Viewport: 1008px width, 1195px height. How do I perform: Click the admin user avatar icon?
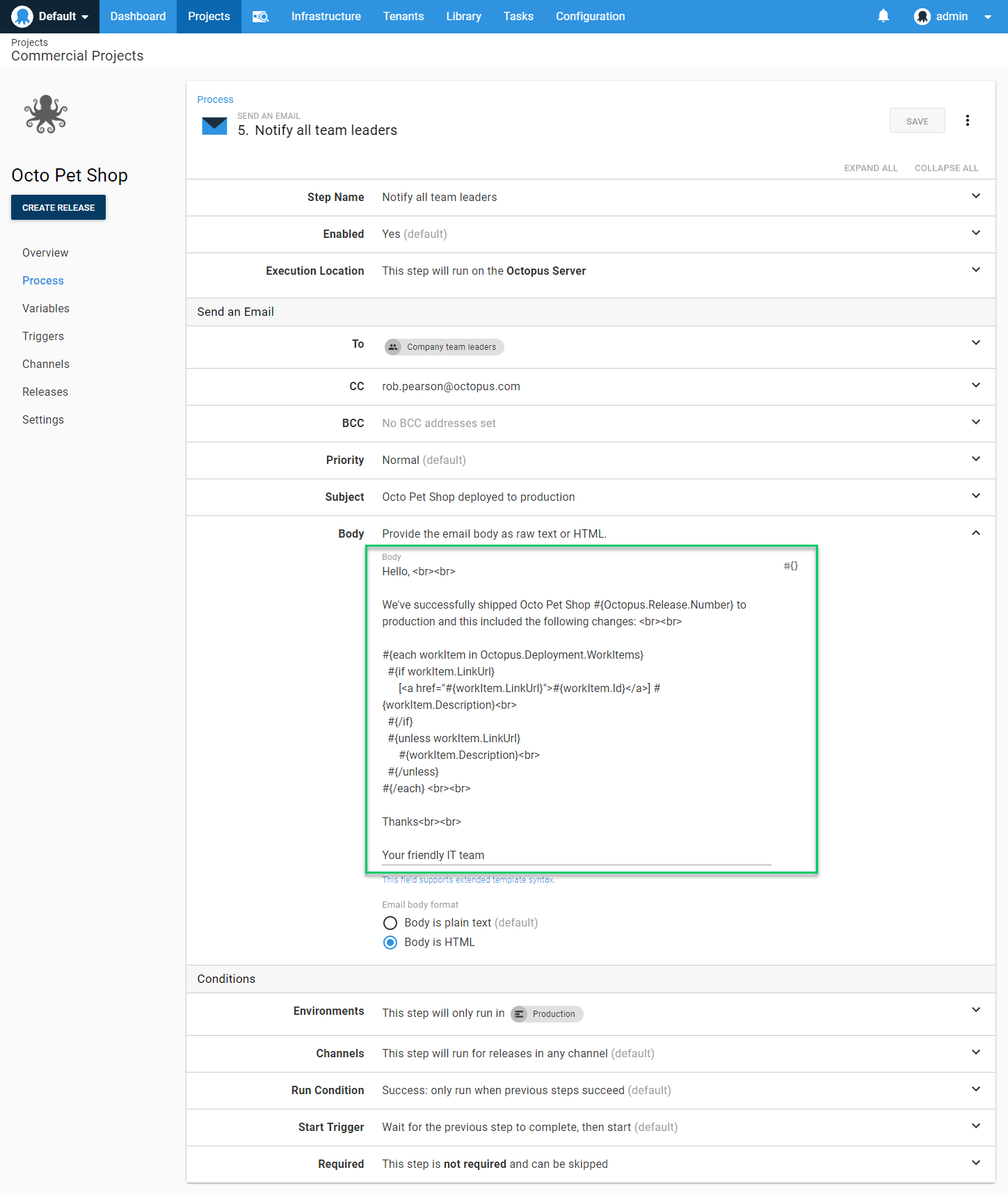(922, 17)
